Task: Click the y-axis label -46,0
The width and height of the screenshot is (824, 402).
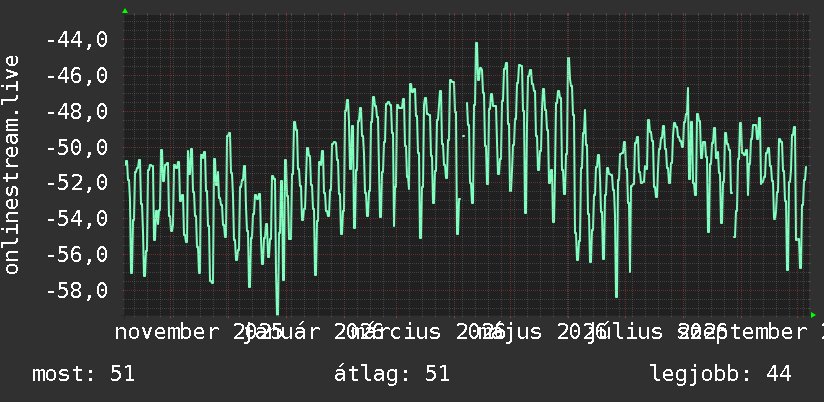Action: (77, 76)
